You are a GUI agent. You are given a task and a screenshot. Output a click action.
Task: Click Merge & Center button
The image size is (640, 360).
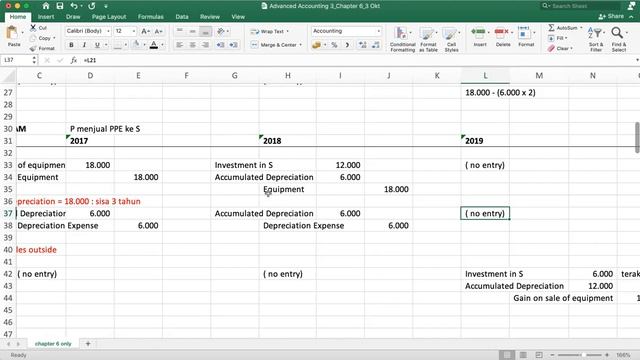click(275, 45)
